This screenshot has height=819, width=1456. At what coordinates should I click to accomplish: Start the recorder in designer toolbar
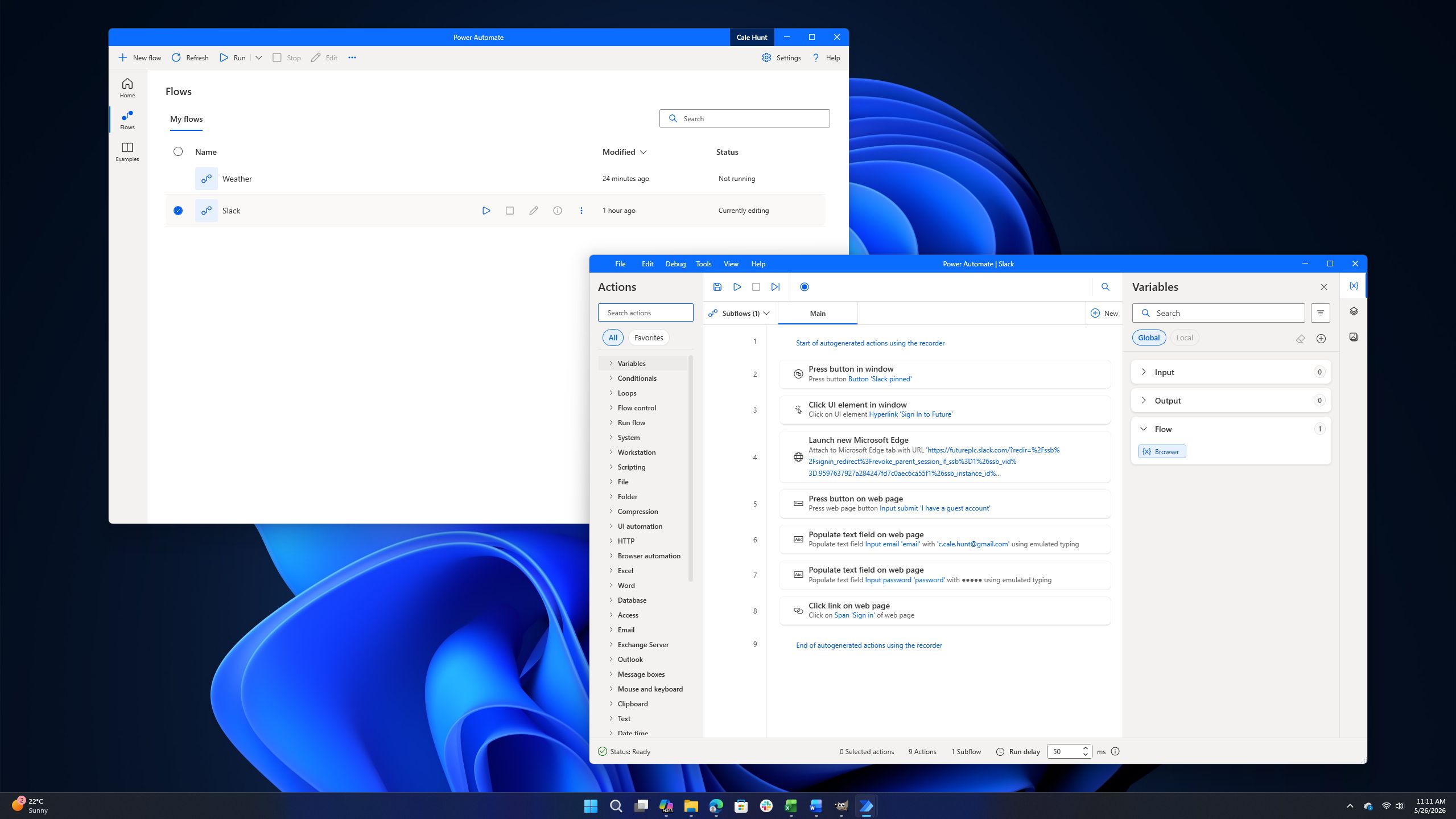(804, 287)
